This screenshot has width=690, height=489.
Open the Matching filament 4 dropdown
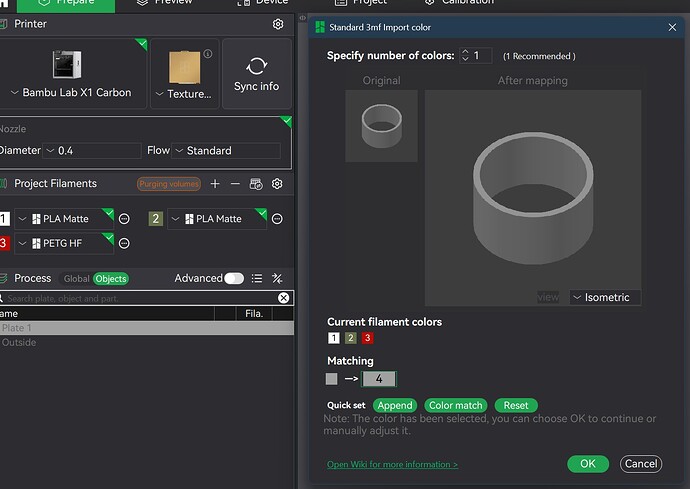tap(379, 379)
